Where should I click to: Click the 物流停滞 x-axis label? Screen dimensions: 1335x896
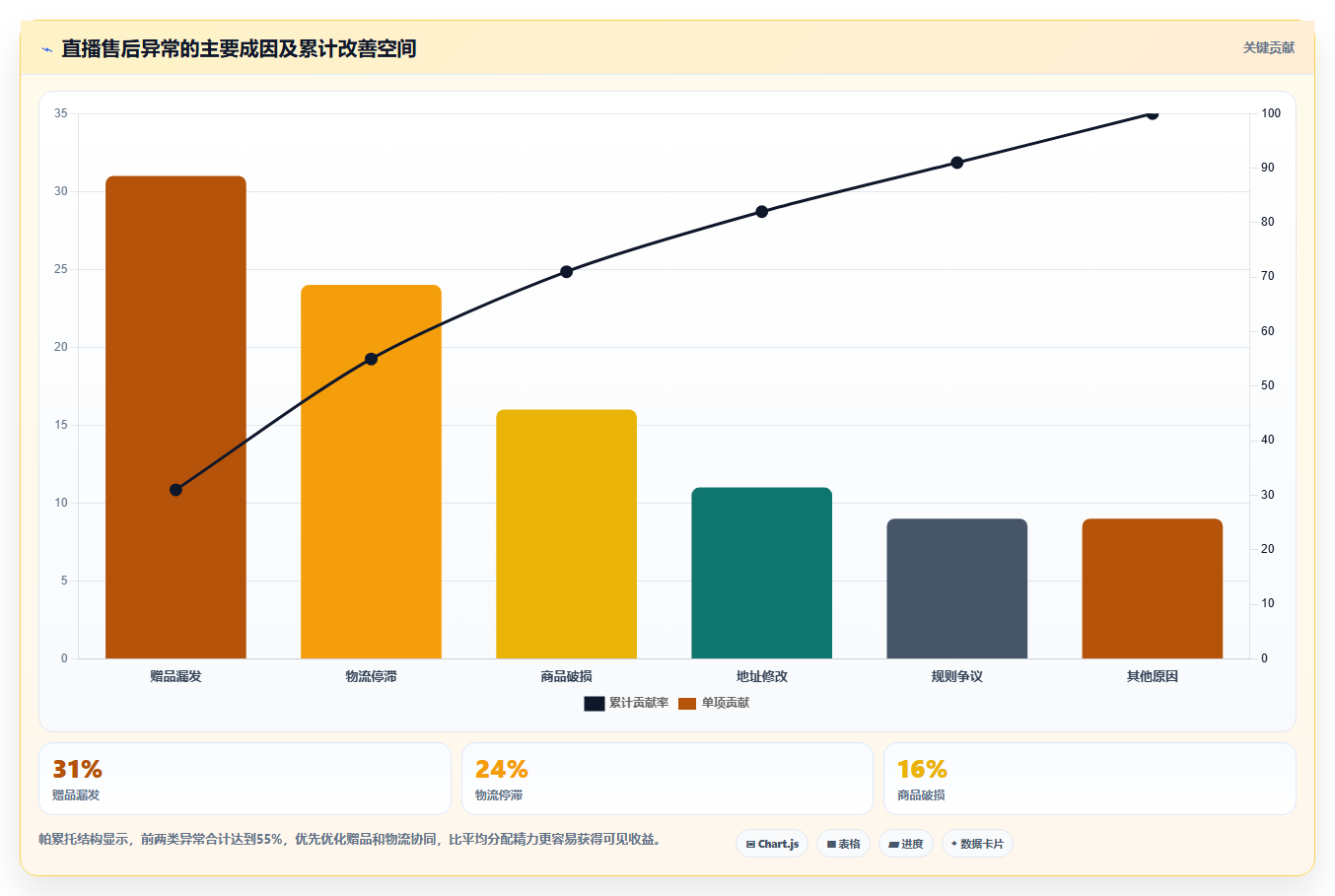[371, 676]
